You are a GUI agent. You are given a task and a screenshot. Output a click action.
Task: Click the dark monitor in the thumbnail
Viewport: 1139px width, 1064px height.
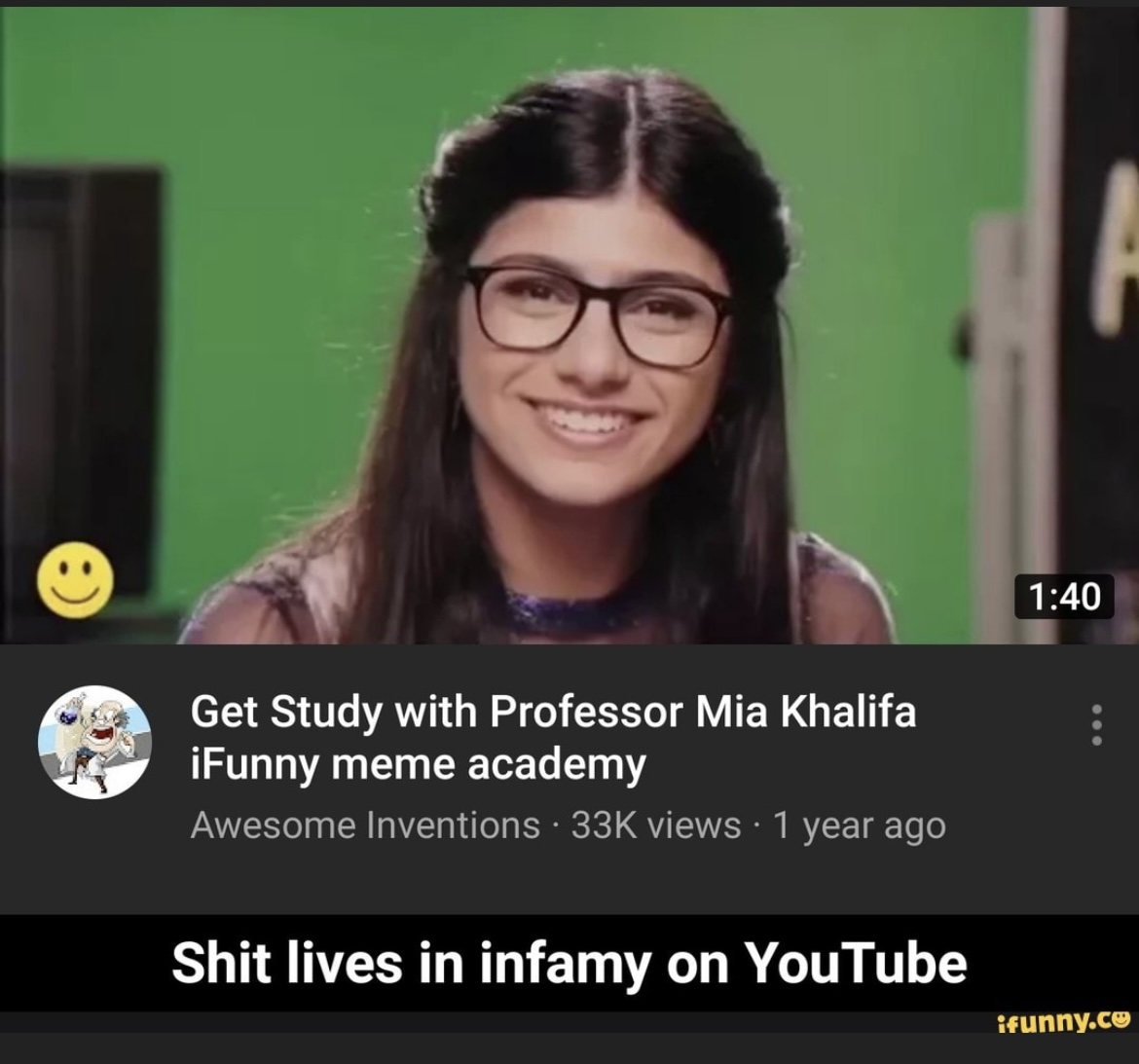[80, 378]
